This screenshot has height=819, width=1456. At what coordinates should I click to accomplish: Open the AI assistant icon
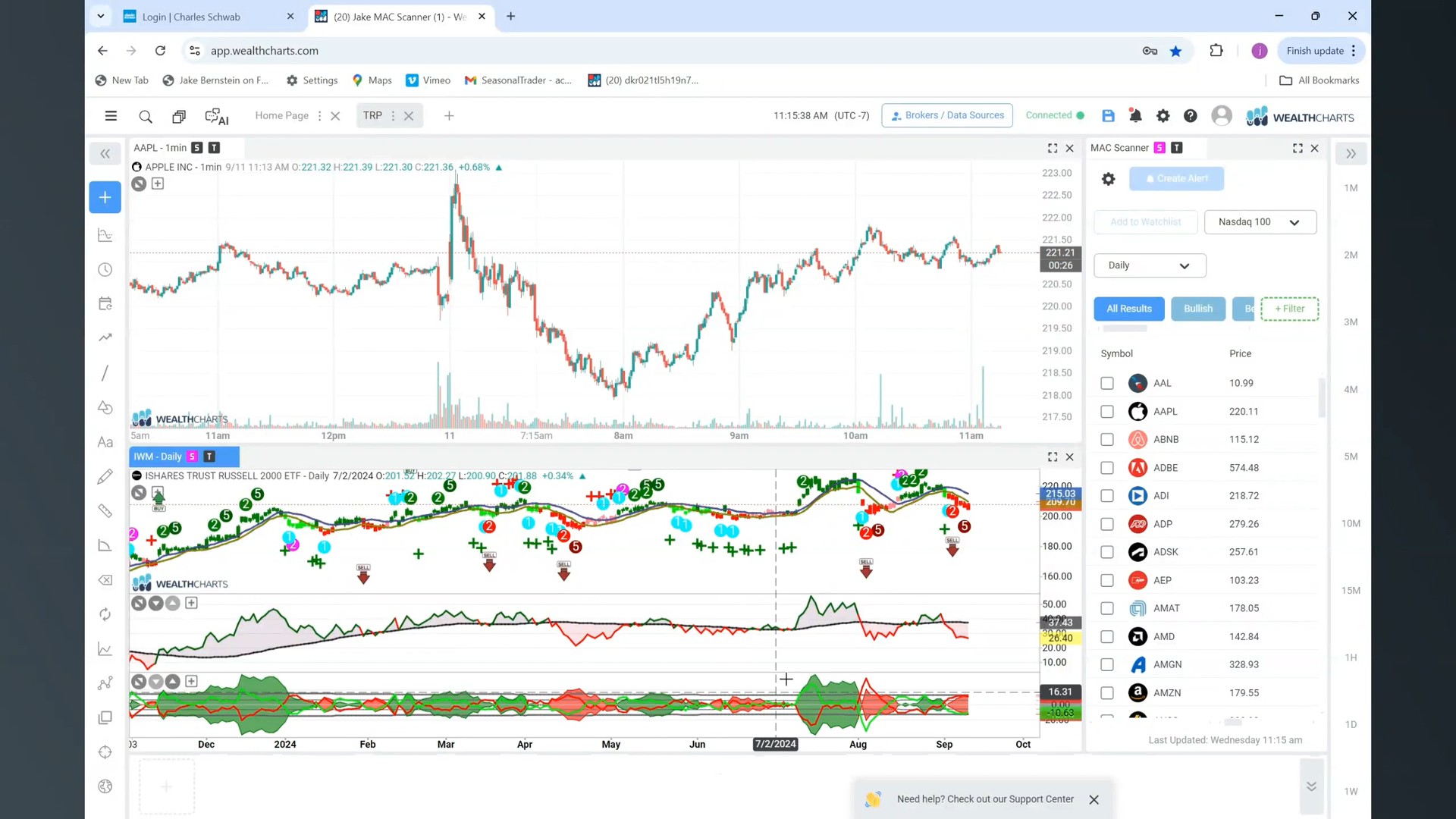[217, 117]
